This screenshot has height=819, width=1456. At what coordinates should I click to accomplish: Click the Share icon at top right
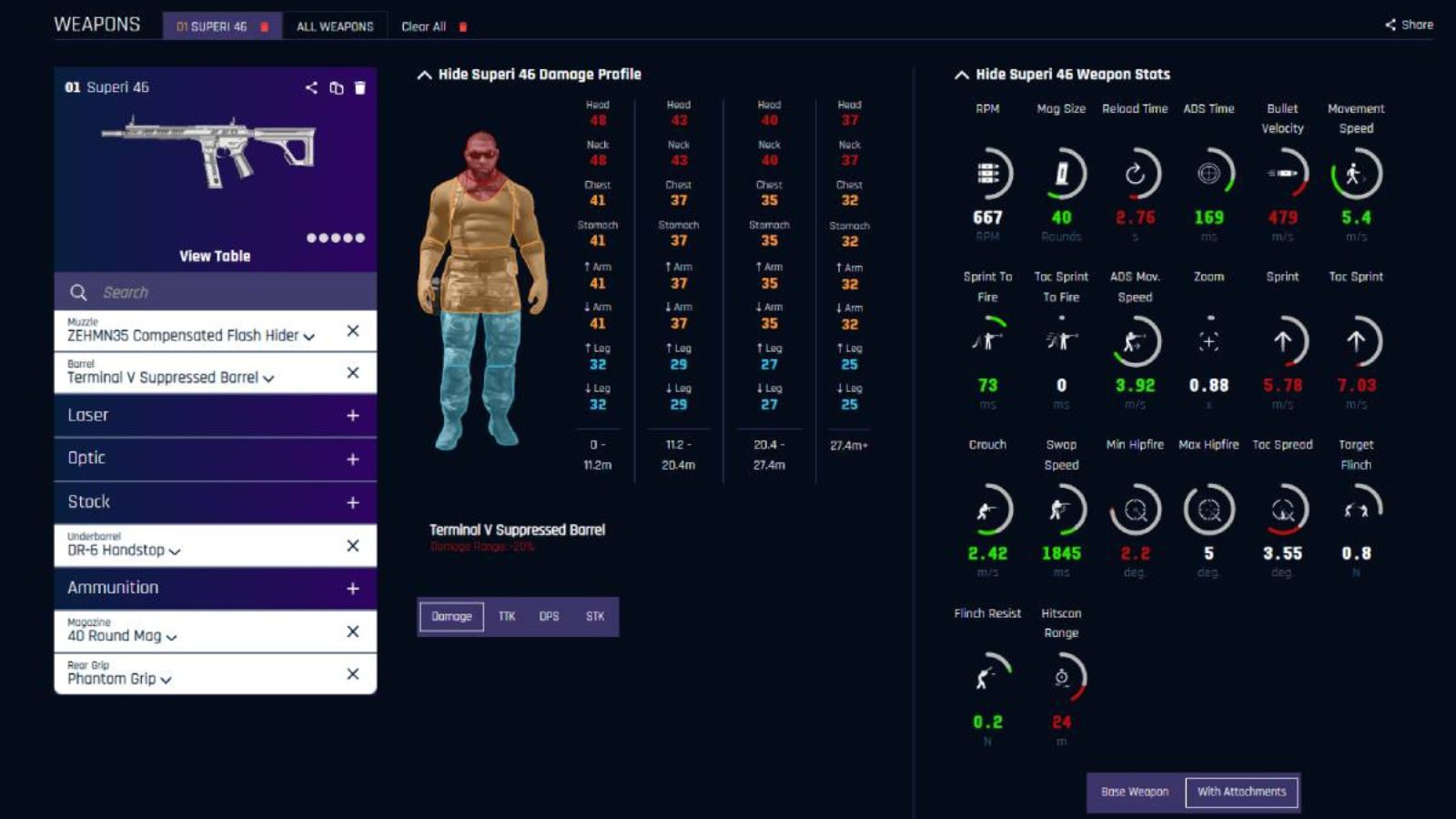click(1390, 25)
